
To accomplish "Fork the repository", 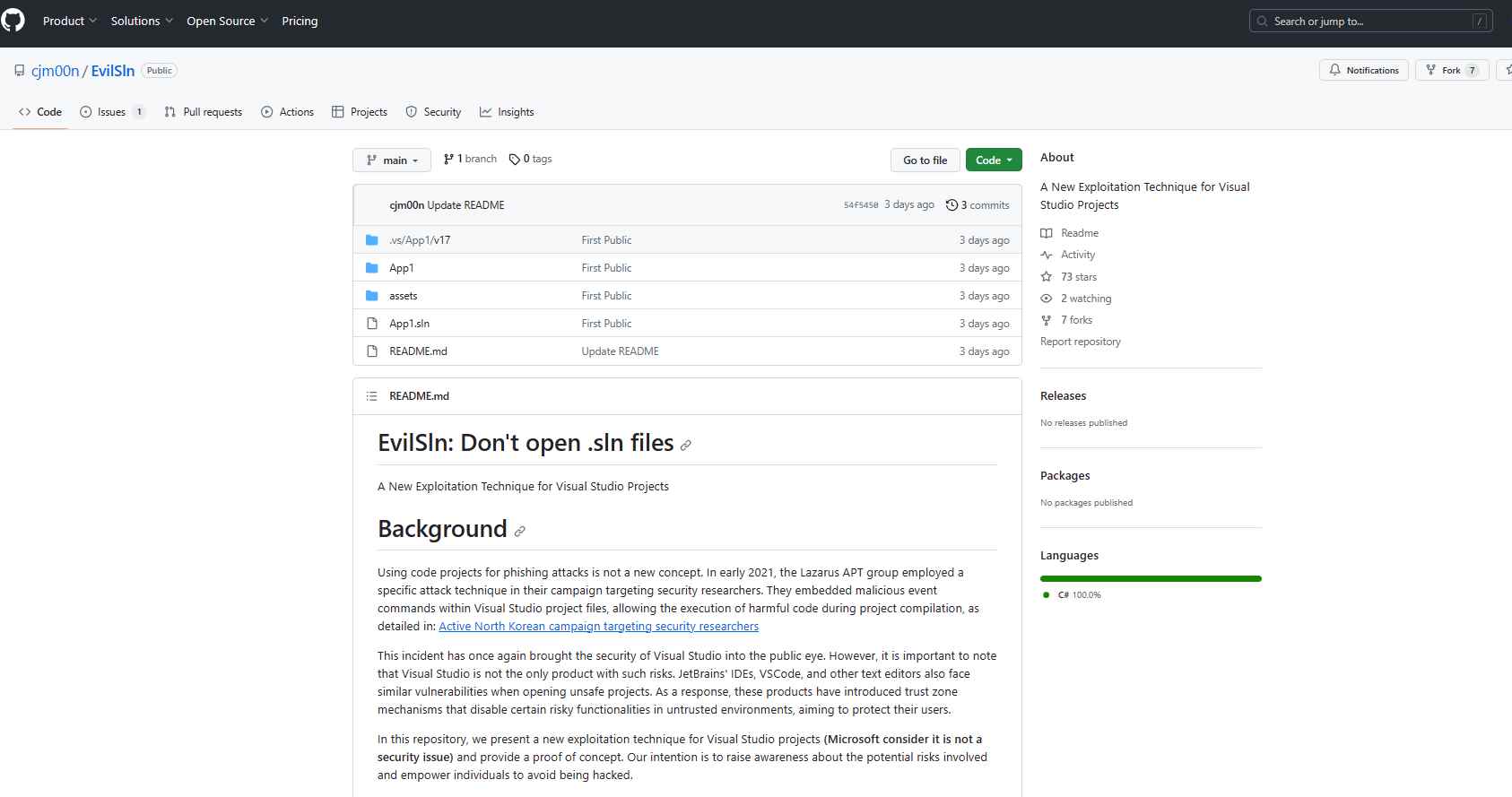I will (1452, 70).
